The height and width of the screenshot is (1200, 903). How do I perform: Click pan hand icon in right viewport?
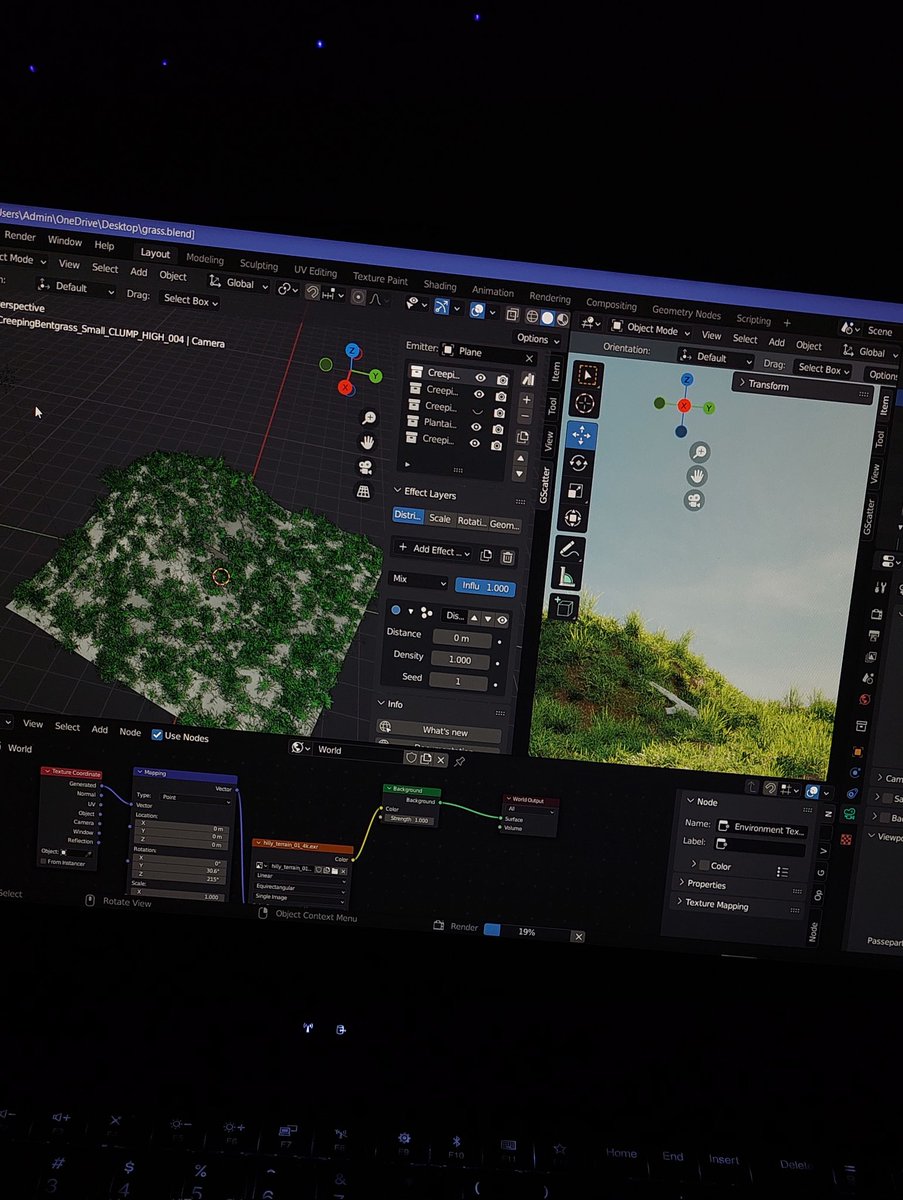pyautogui.click(x=697, y=477)
